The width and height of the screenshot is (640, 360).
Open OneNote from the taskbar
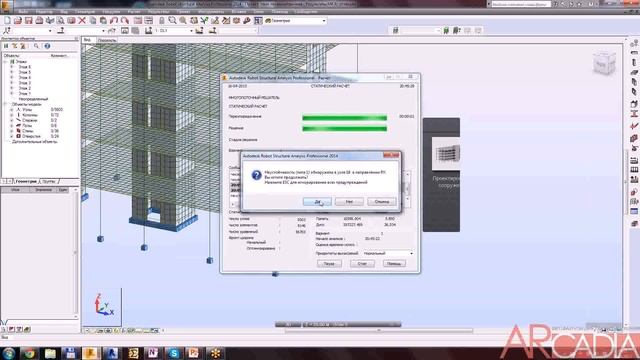tap(153, 353)
